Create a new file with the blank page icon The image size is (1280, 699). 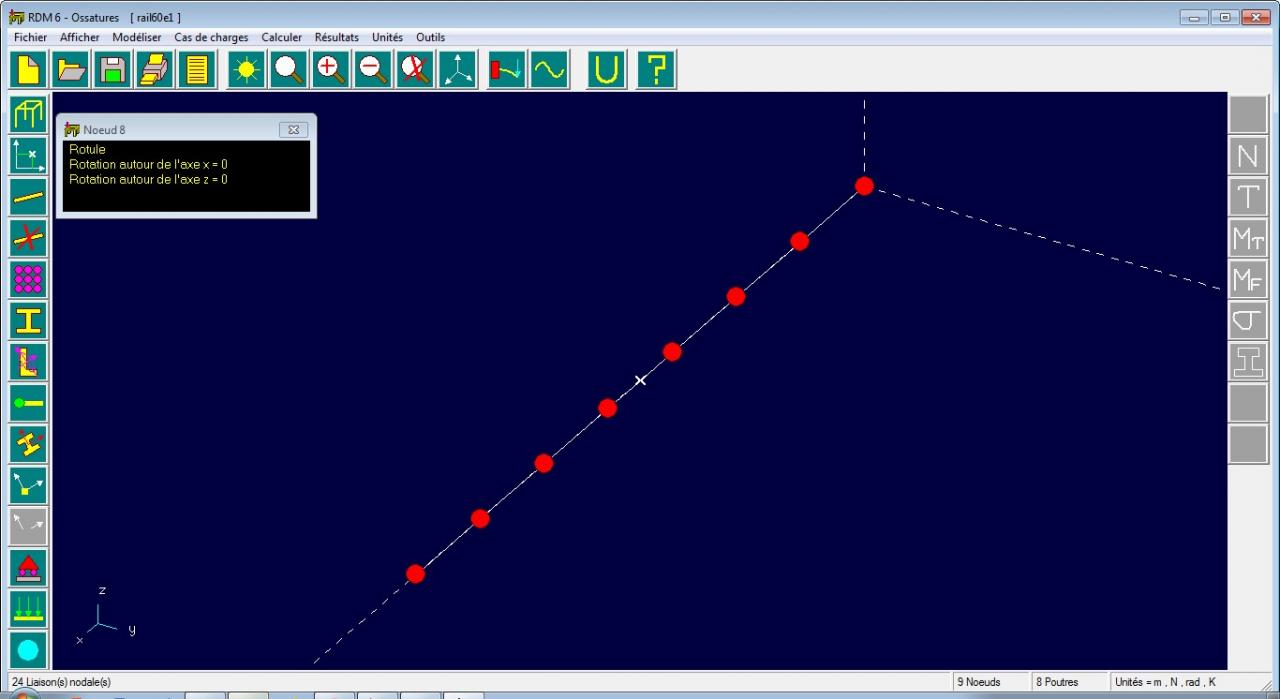click(x=28, y=69)
